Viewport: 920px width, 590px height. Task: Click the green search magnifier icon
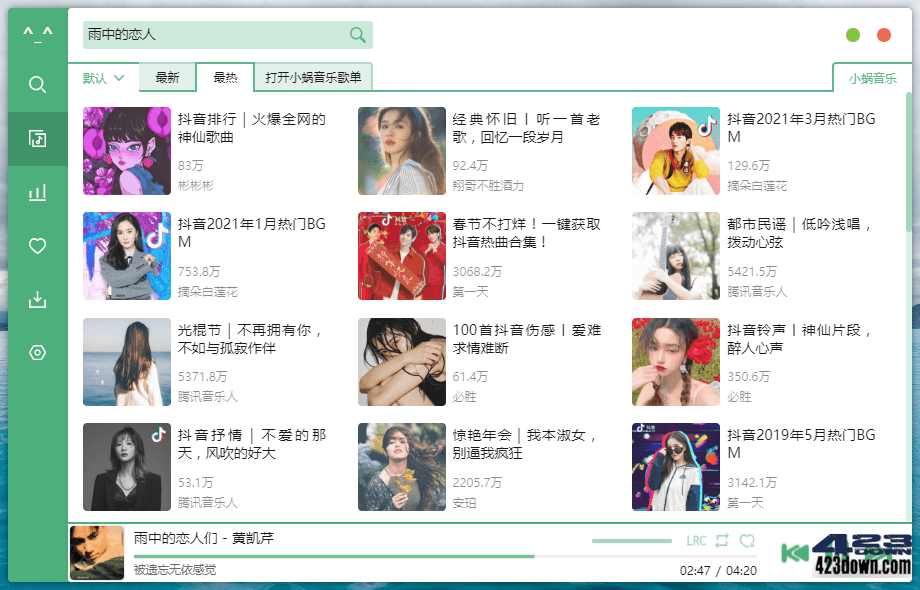357,34
